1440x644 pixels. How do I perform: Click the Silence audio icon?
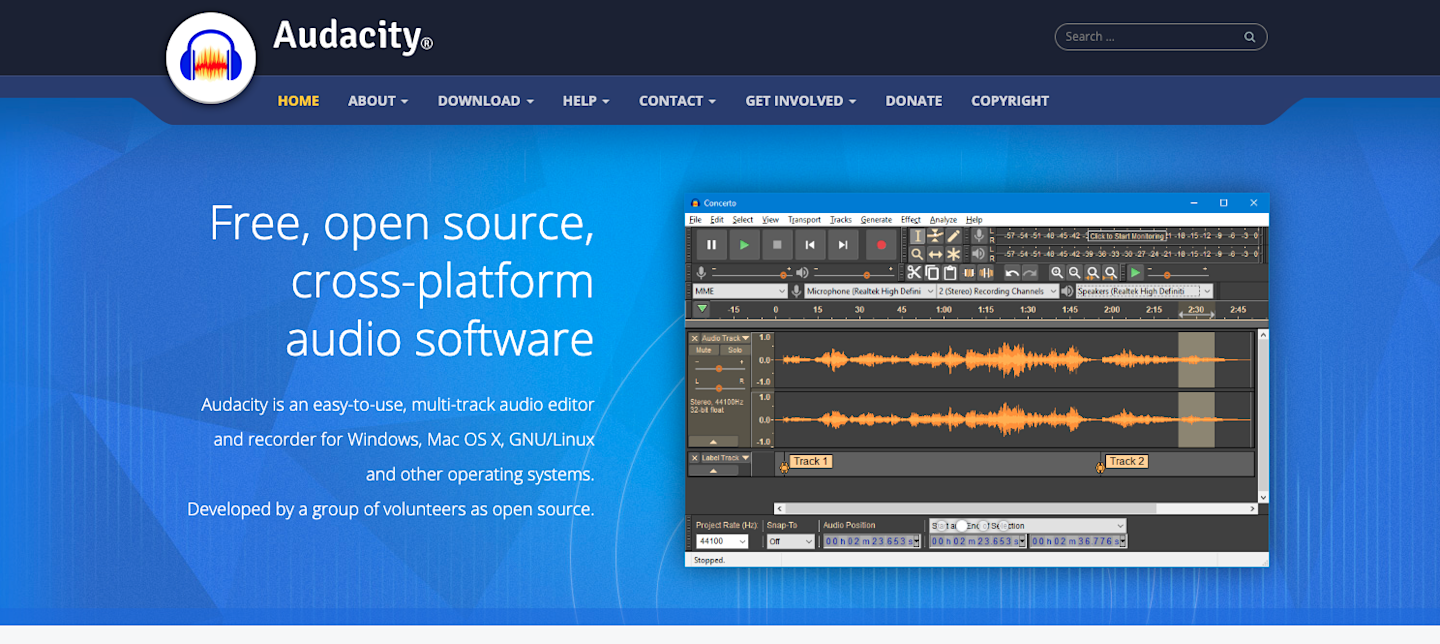pos(986,273)
